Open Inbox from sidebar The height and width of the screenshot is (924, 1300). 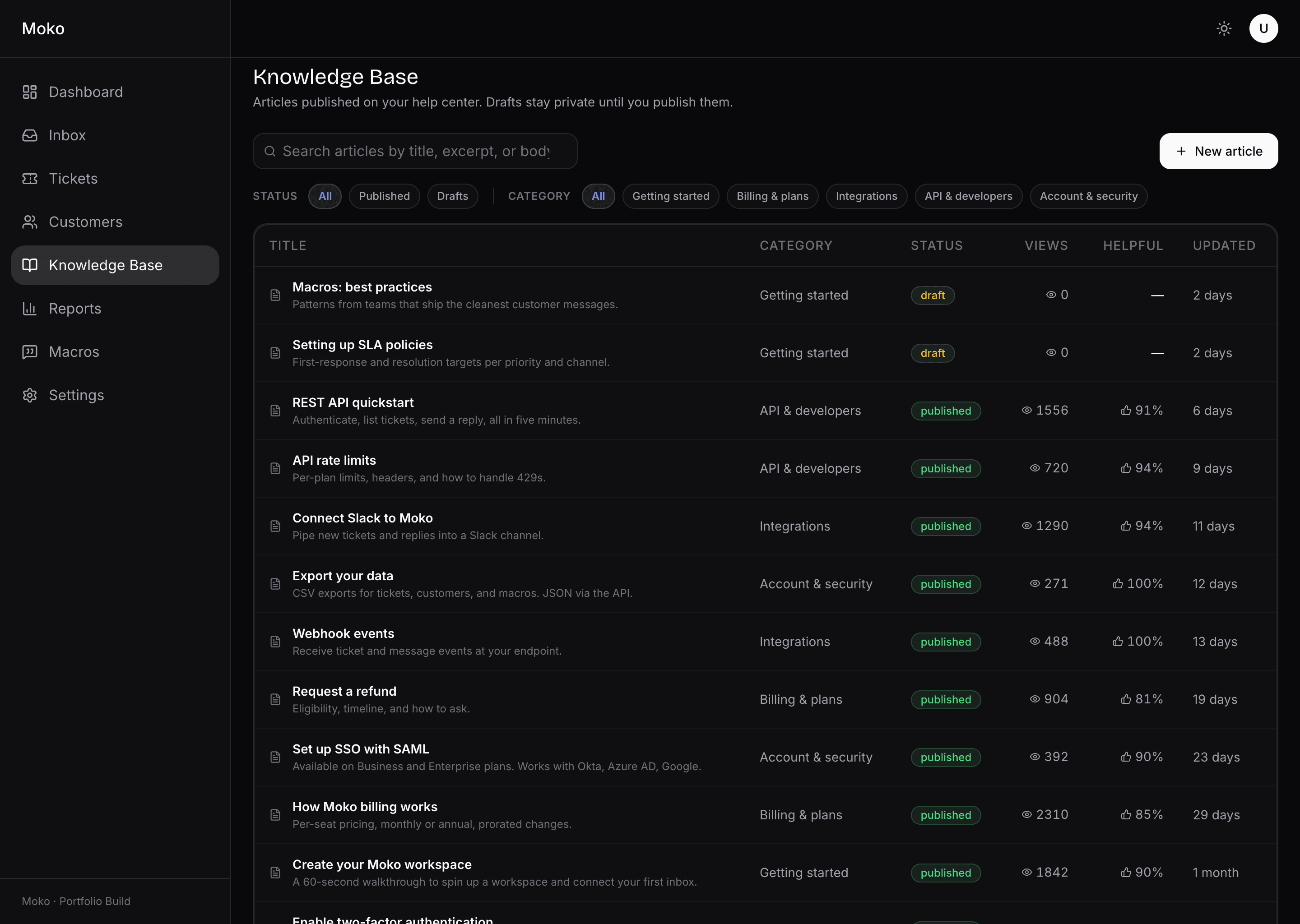pyautogui.click(x=115, y=135)
